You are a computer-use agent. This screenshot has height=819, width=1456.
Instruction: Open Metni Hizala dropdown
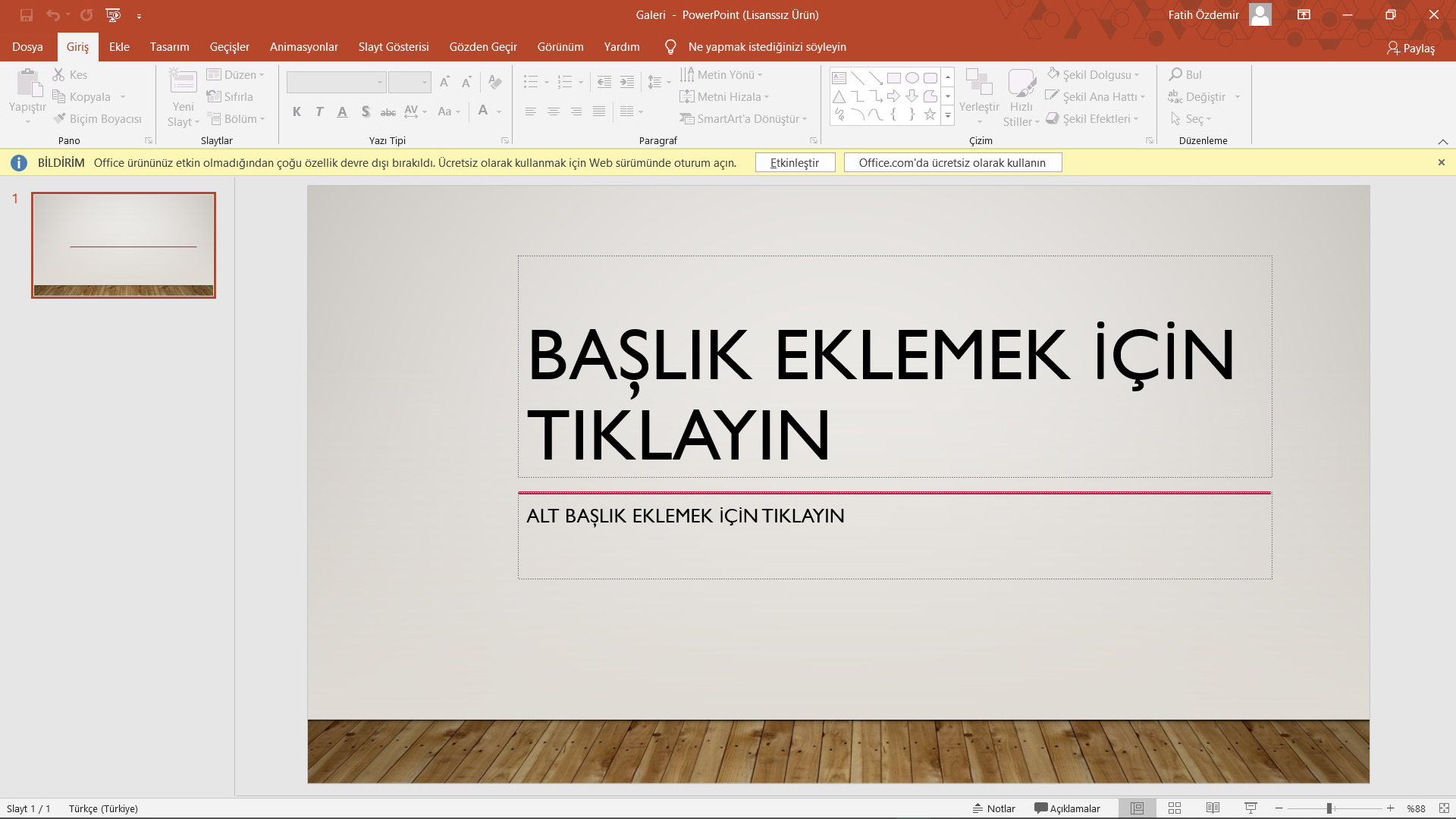(x=724, y=96)
